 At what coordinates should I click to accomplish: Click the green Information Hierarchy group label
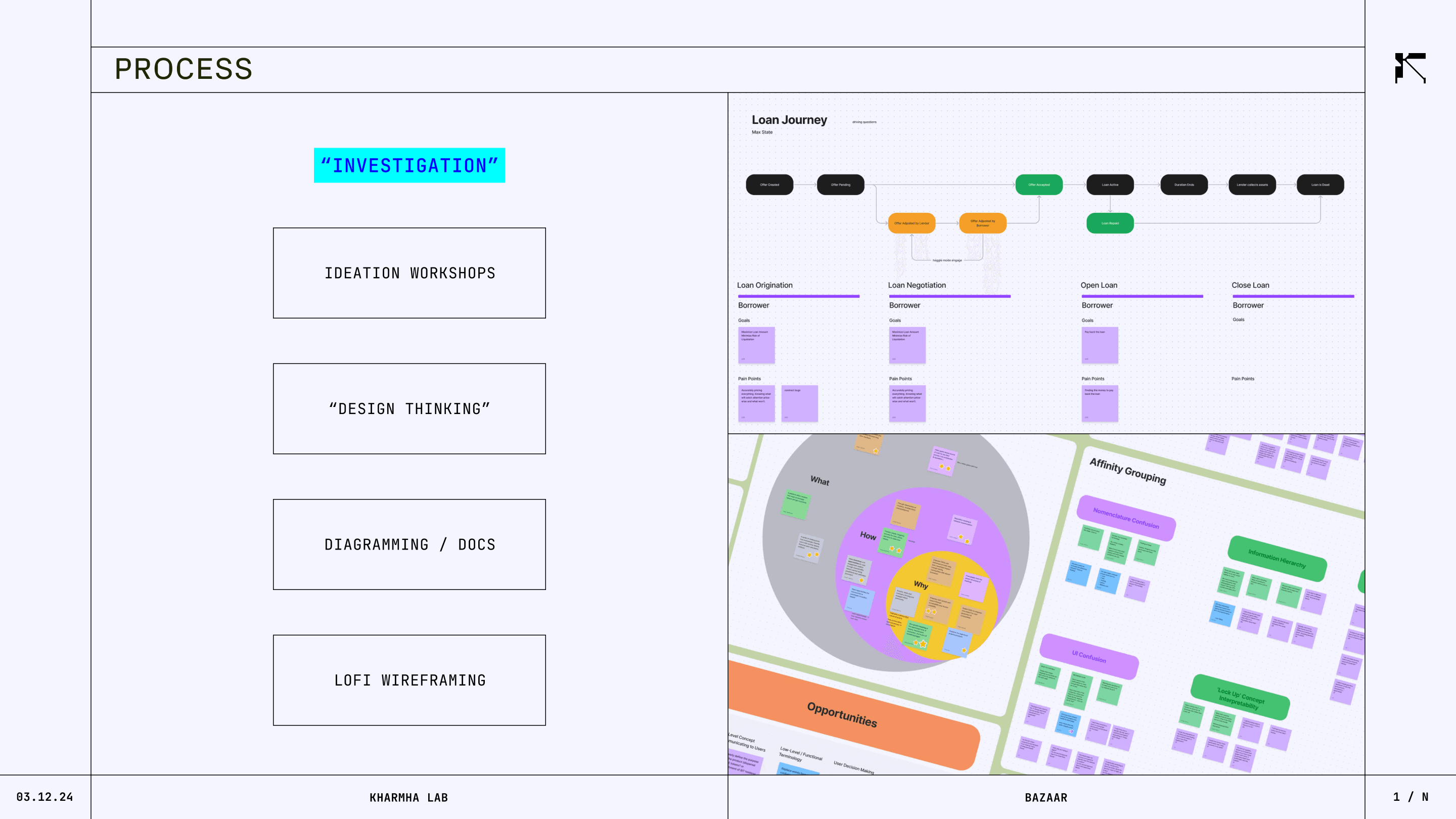pyautogui.click(x=1277, y=559)
